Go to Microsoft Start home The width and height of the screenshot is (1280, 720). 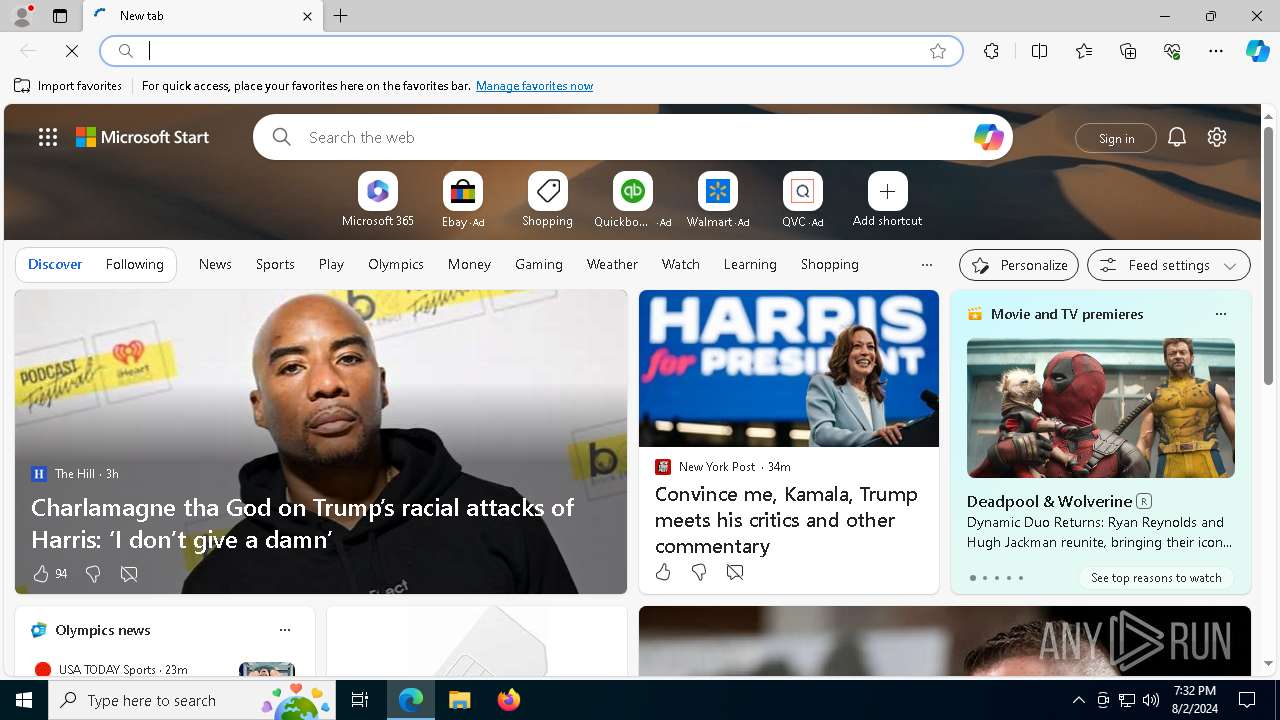[143, 137]
